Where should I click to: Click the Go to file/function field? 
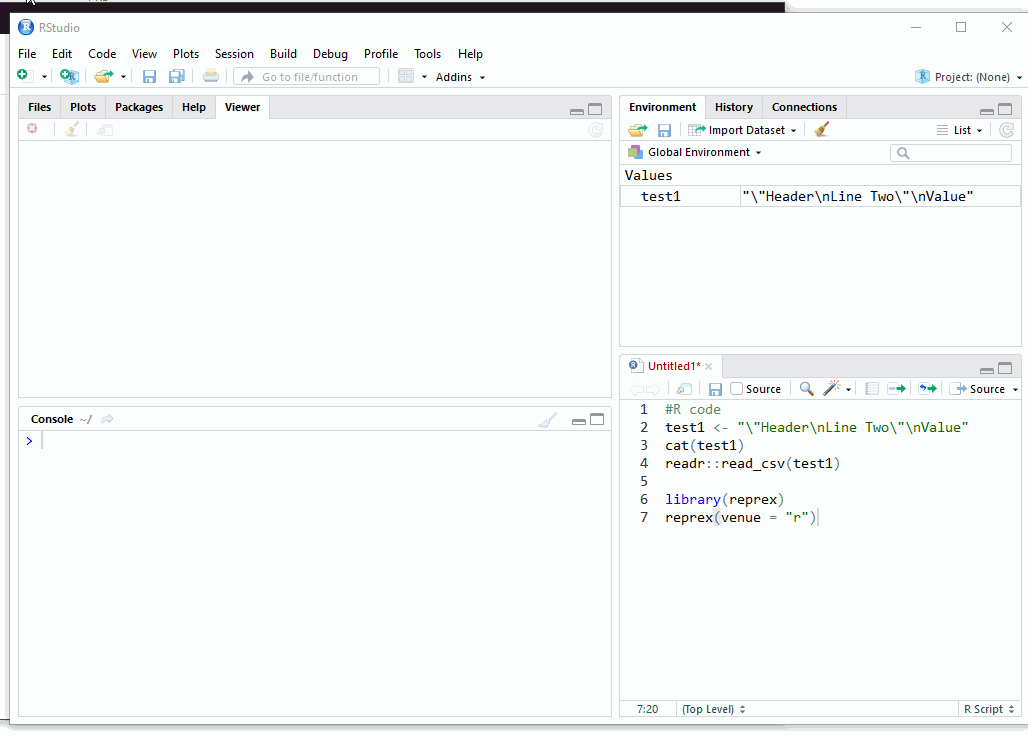pyautogui.click(x=307, y=77)
